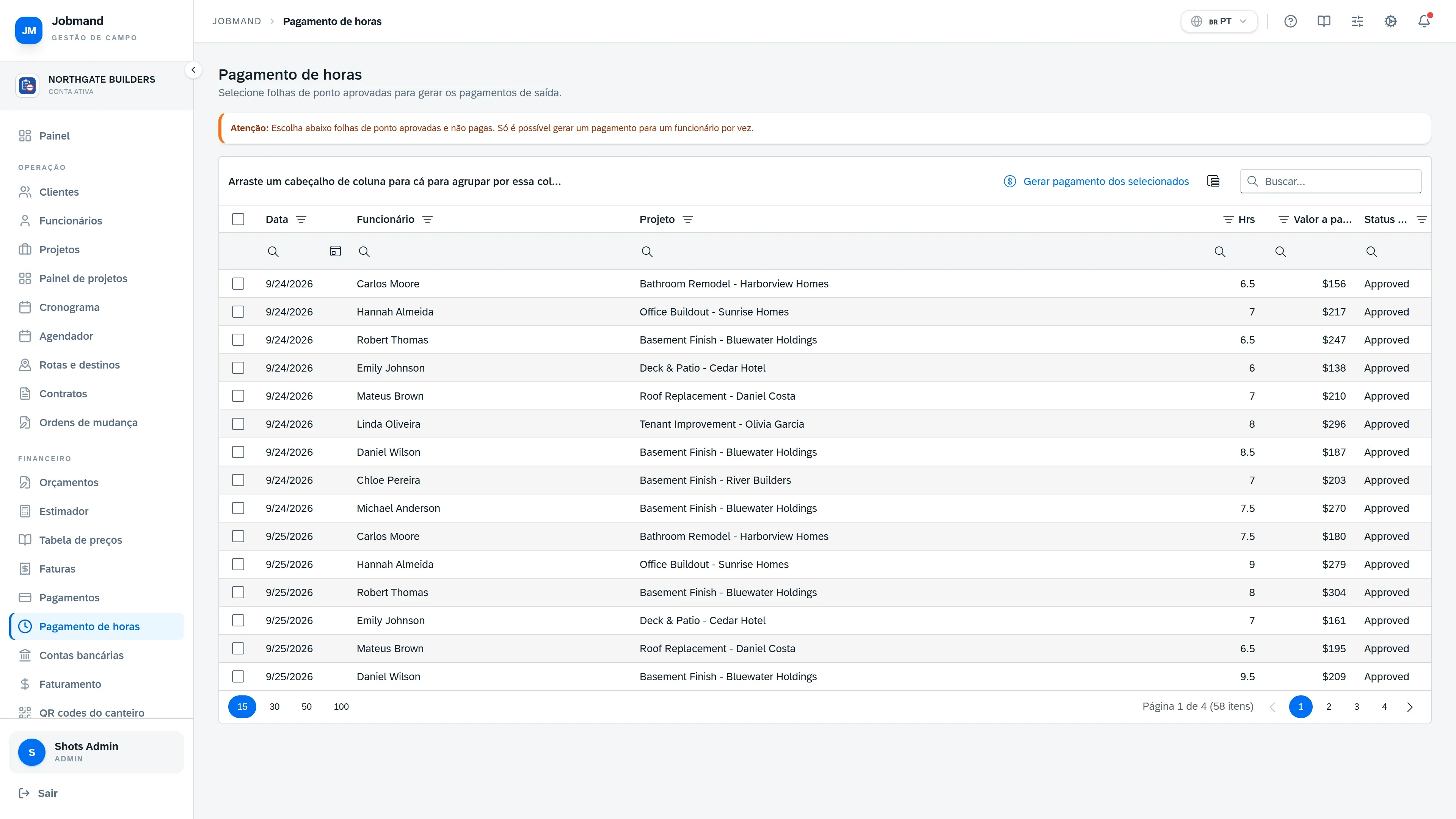Check Carlos Moore's 9/24/2026 row
This screenshot has height=819, width=1456.
pyautogui.click(x=238, y=284)
